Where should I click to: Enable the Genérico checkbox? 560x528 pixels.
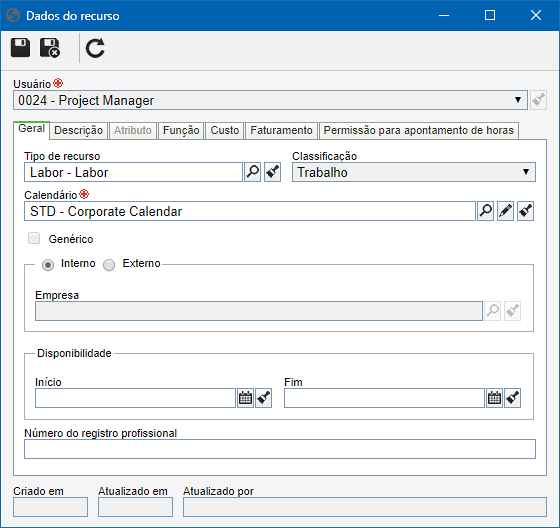pos(34,238)
